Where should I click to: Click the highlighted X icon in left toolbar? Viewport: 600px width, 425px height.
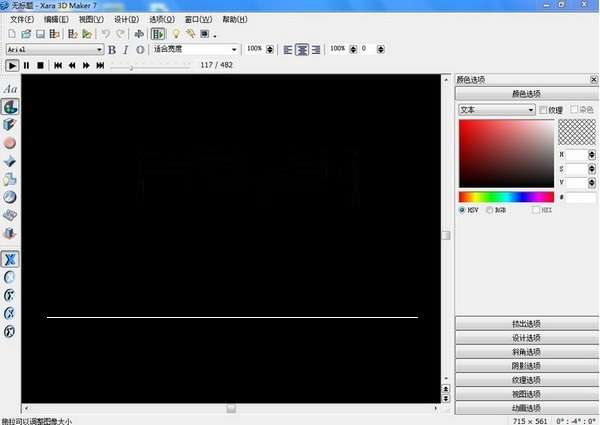(x=10, y=259)
